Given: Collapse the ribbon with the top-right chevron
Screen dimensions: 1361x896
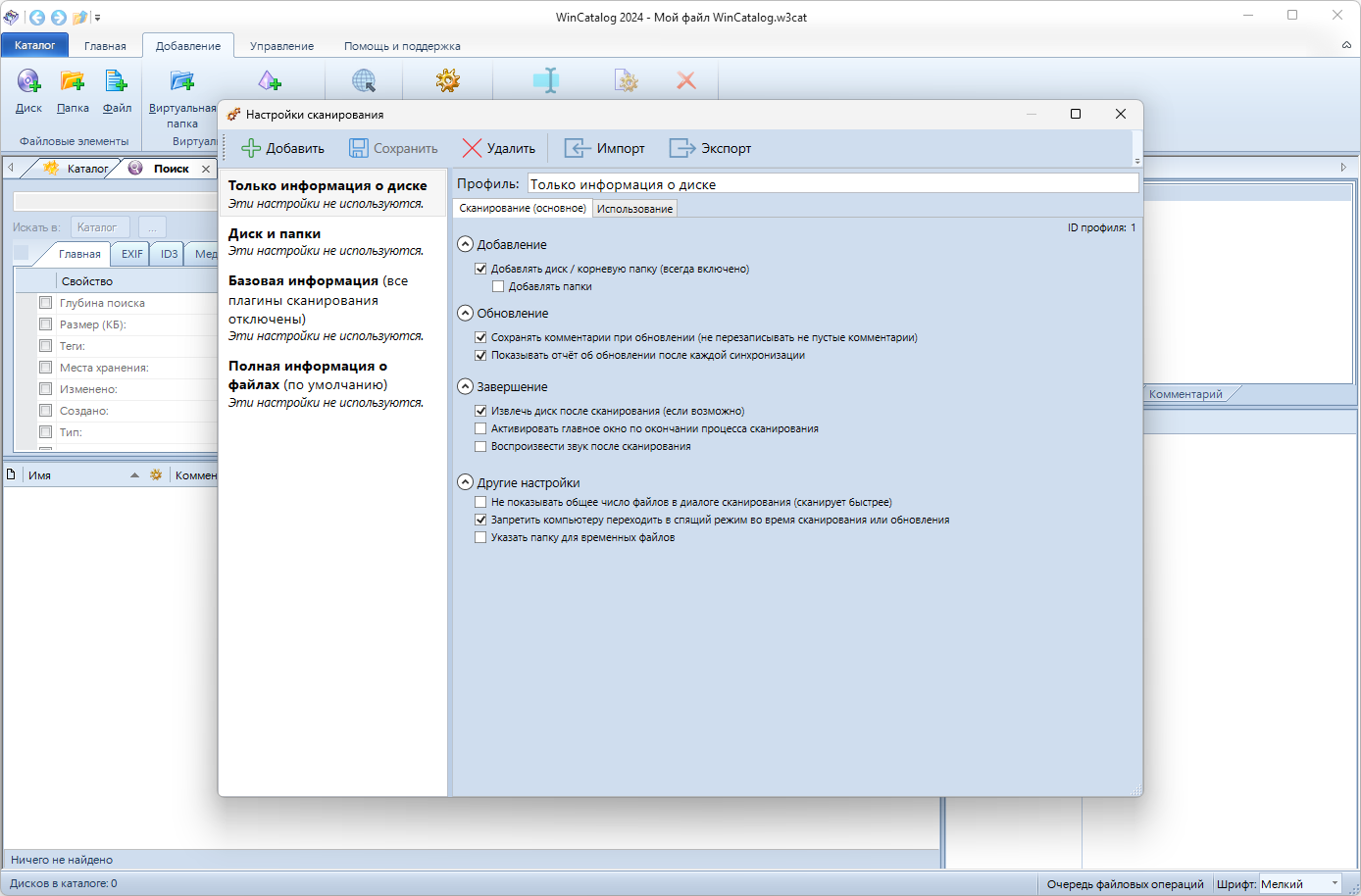Looking at the screenshot, I should [x=1346, y=45].
